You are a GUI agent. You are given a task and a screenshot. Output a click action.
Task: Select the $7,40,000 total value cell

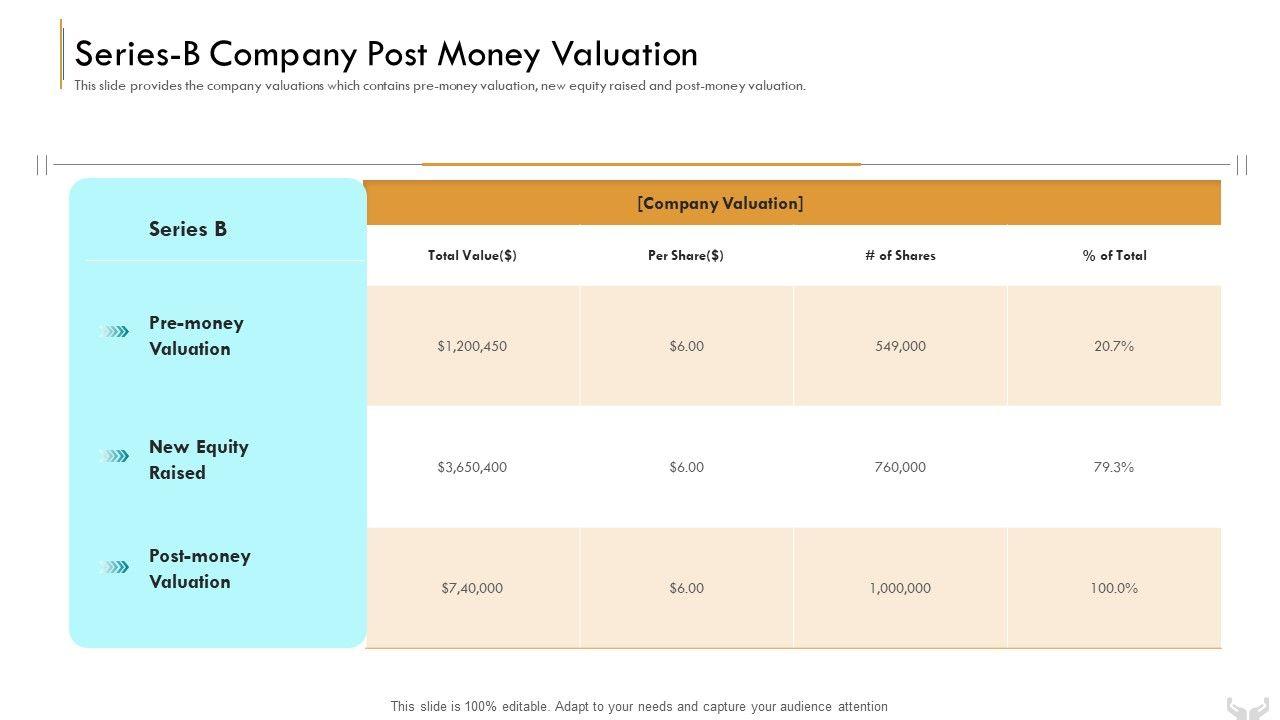472,588
